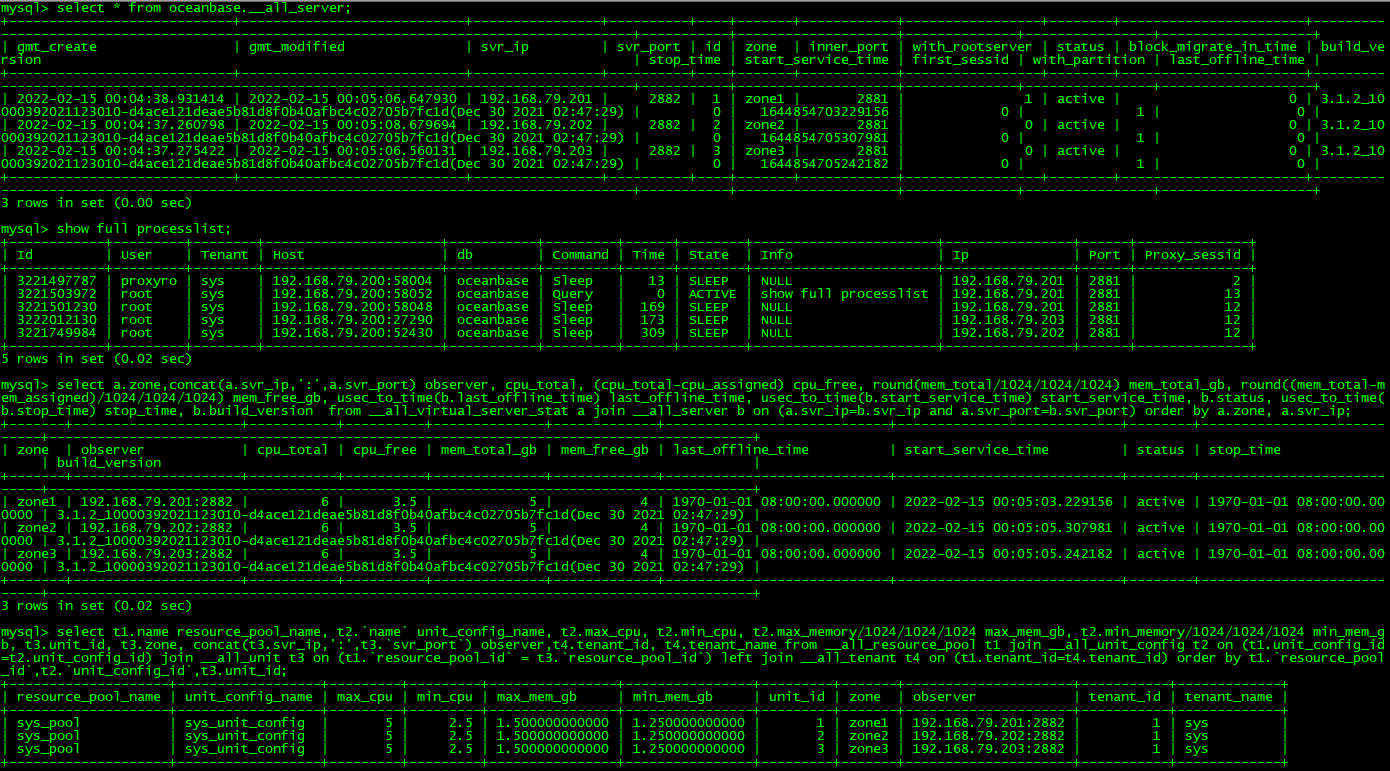Click the gmt_create column header
The width and height of the screenshot is (1390, 771).
(57, 47)
